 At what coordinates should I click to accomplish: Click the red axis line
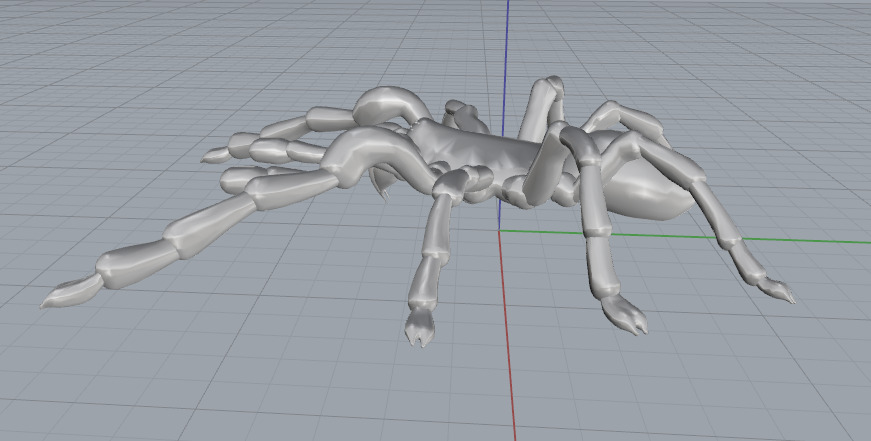tap(508, 335)
